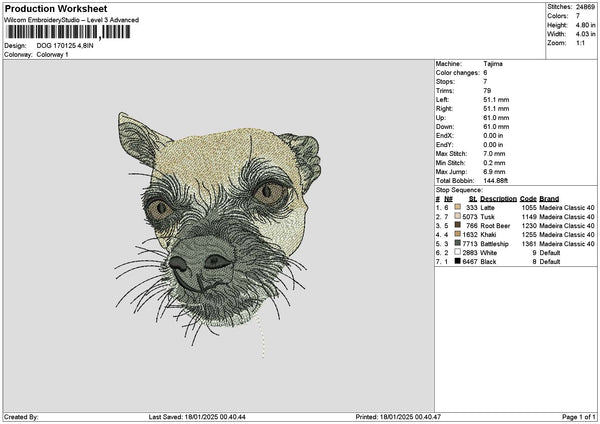
Task: Click the stitch count '7713'
Action: pos(470,243)
